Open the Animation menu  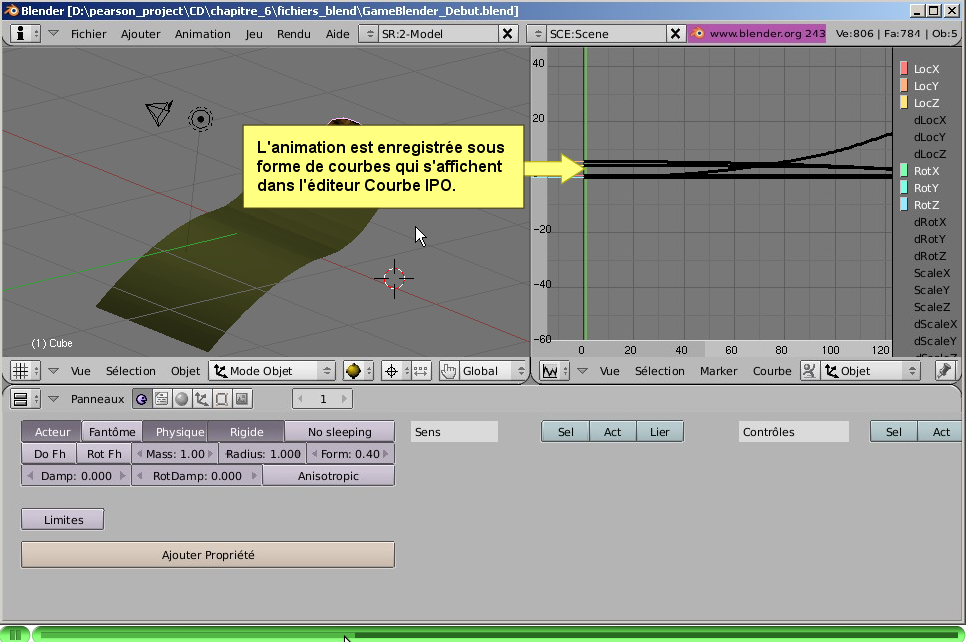click(x=203, y=33)
